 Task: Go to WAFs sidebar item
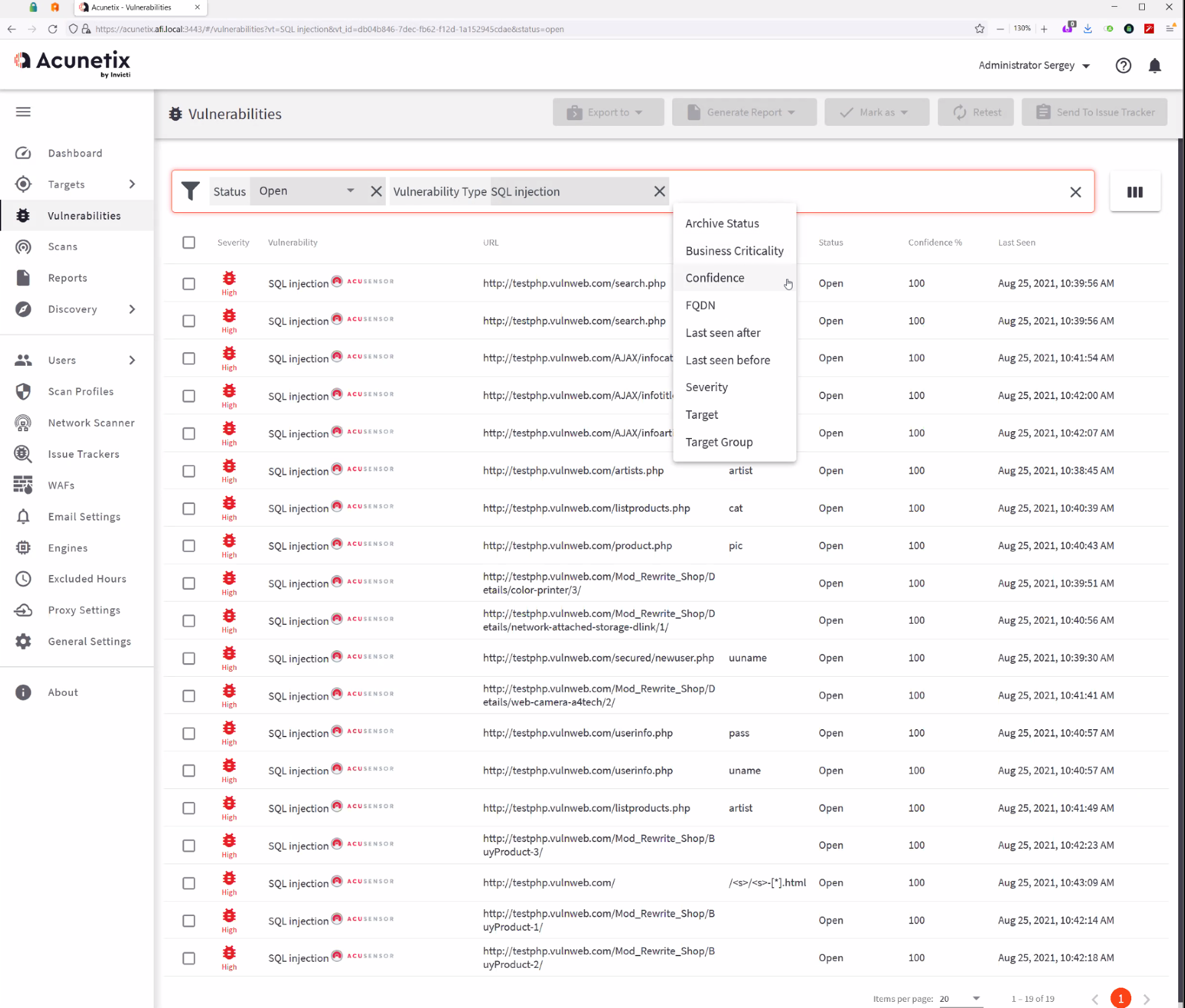click(61, 485)
